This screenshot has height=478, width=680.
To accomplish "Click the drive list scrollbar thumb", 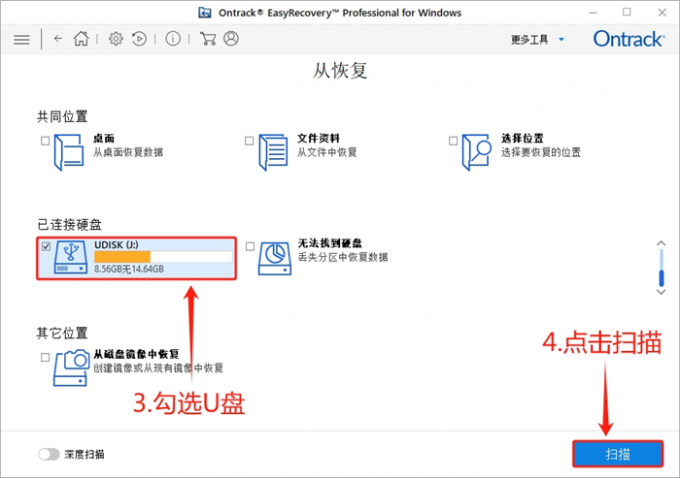I will pos(661,278).
